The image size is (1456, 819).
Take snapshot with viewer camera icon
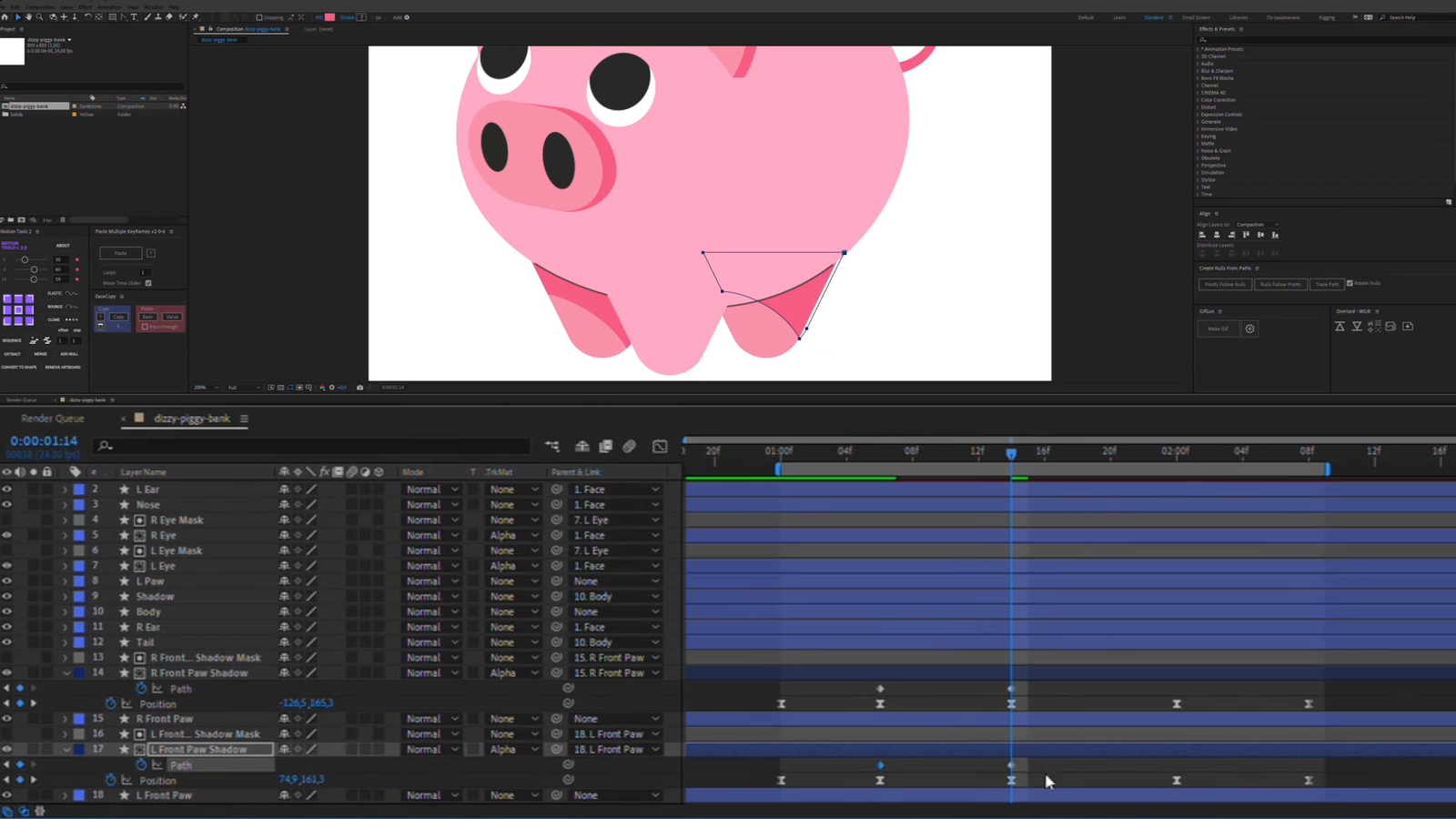(359, 388)
